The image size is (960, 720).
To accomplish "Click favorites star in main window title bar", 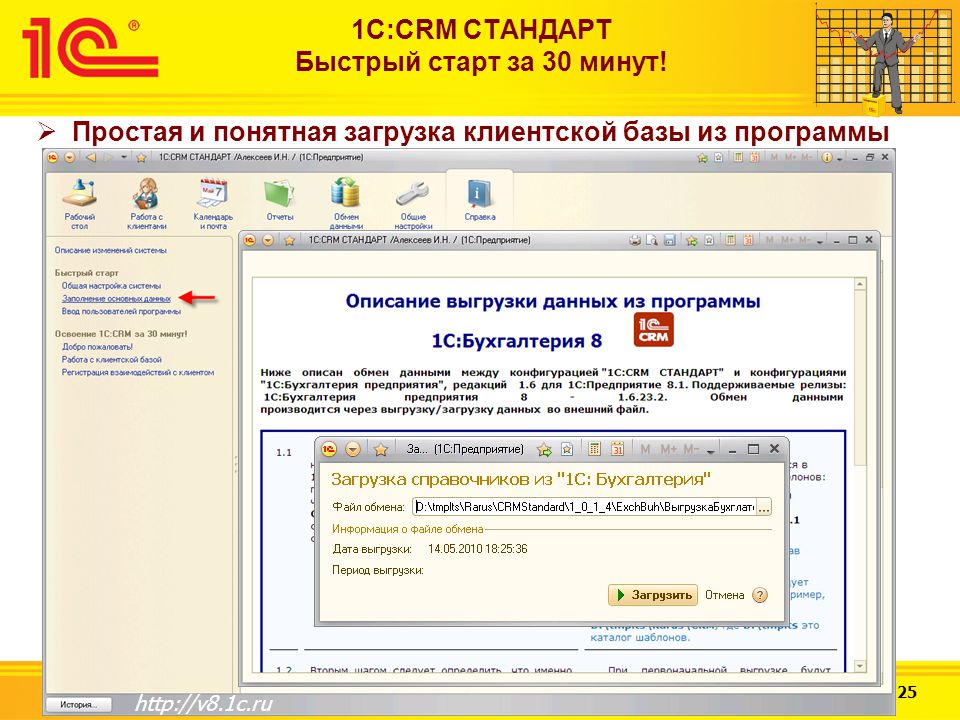I will coord(141,157).
